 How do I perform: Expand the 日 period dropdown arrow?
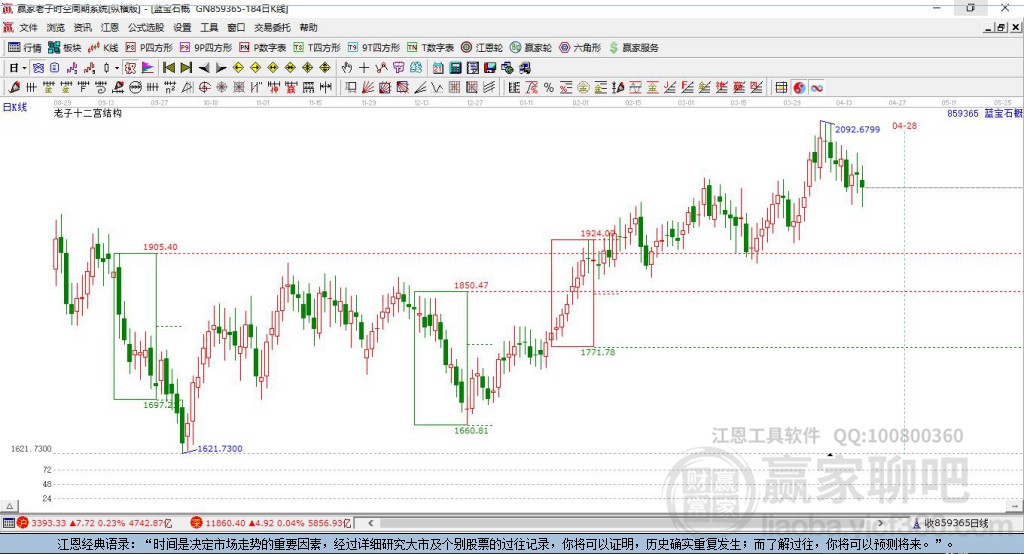tap(24, 68)
